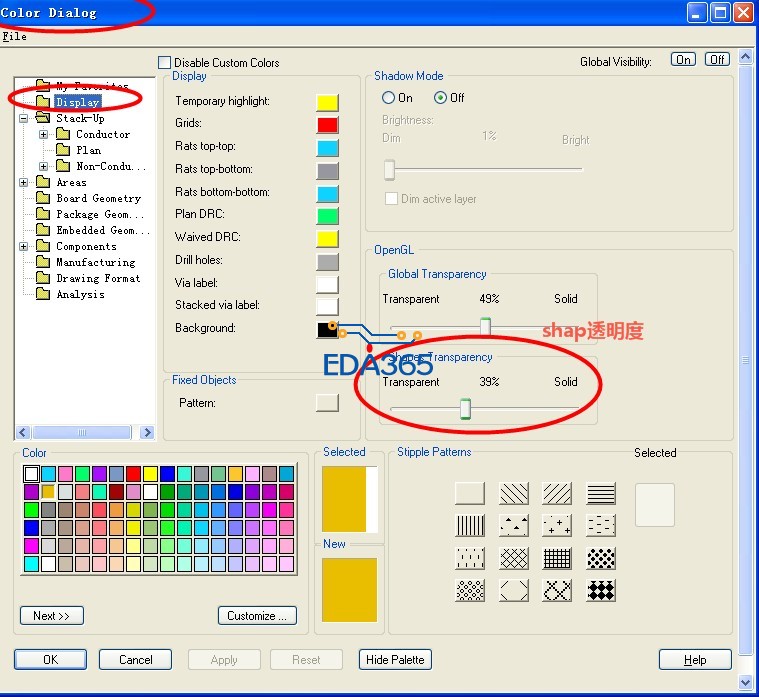
Task: Turn Shadow Mode On radio button
Action: (x=388, y=98)
